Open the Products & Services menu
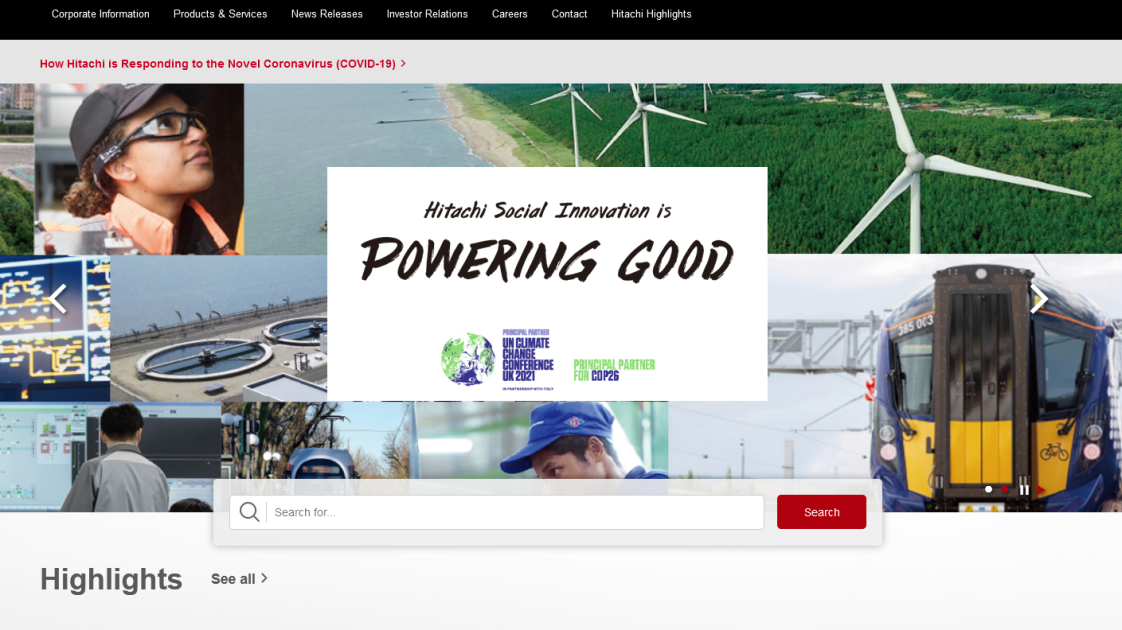Image resolution: width=1122 pixels, height=630 pixels. (x=220, y=14)
